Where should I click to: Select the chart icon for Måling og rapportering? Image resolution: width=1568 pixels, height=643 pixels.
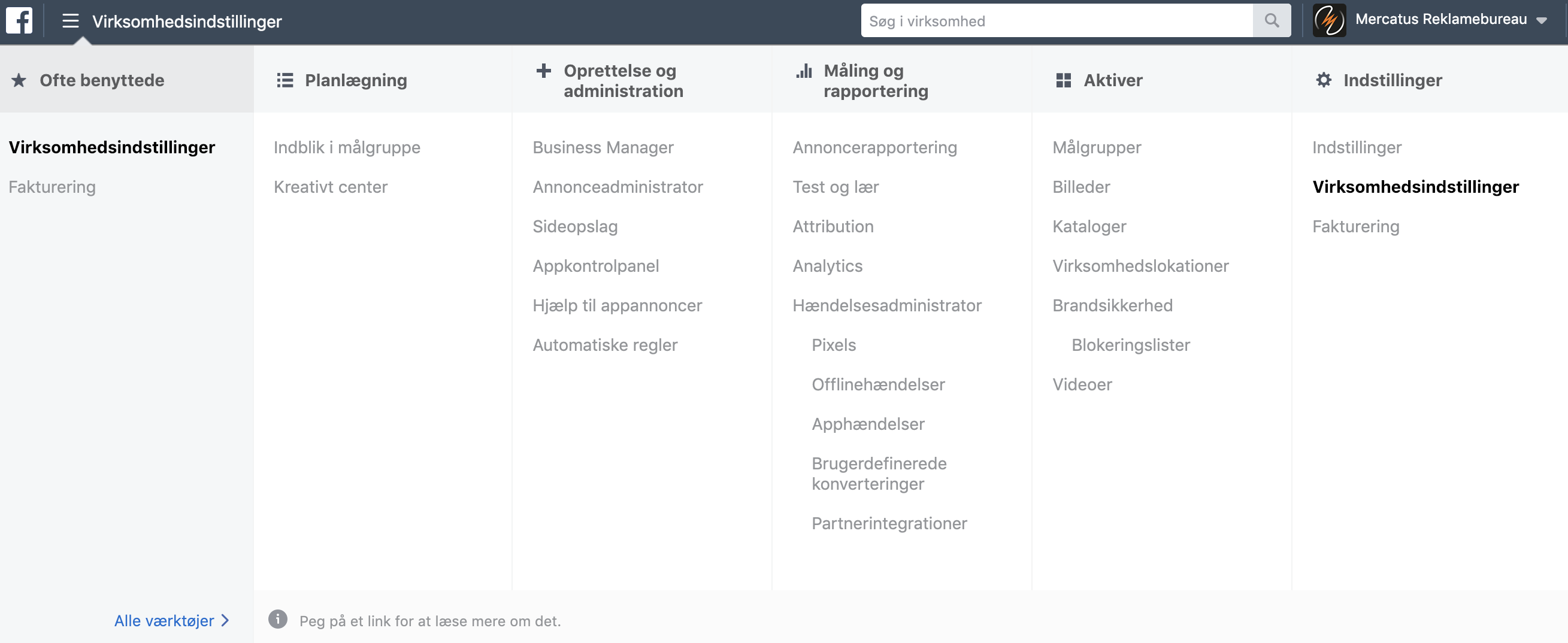[x=803, y=71]
